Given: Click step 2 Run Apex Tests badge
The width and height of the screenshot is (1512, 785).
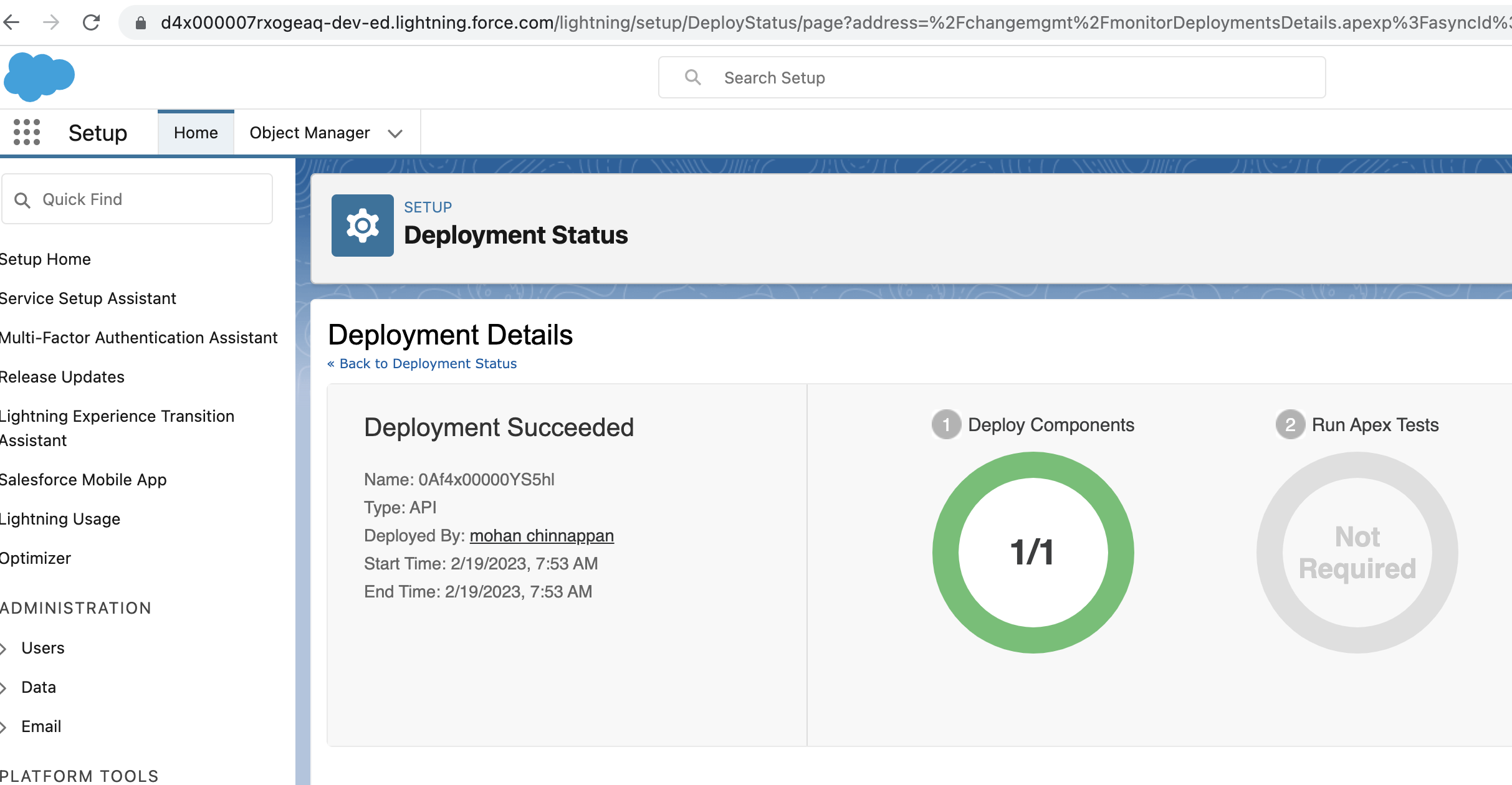Looking at the screenshot, I should point(1290,425).
